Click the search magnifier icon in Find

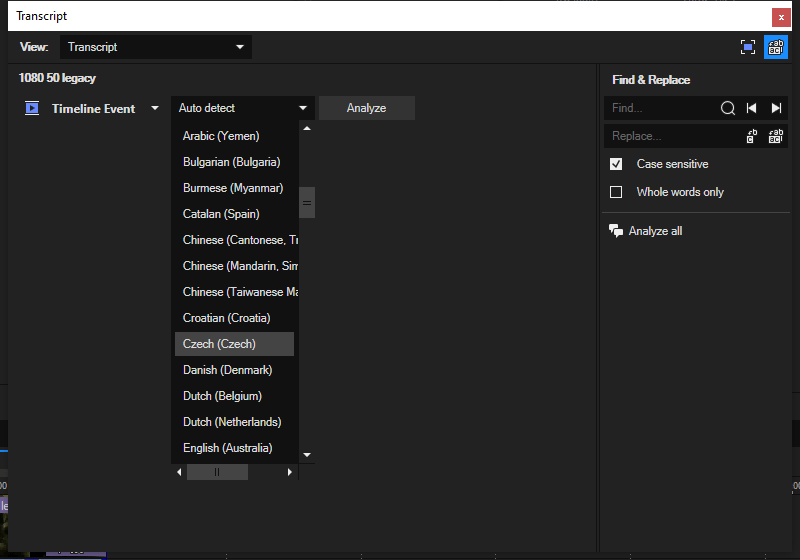pyautogui.click(x=728, y=108)
